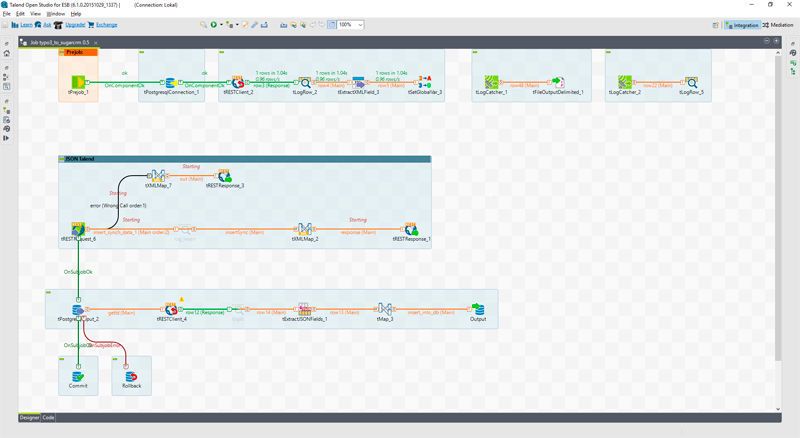Viewport: 800px width, 438px height.
Task: Open the Window menu
Action: click(56, 14)
